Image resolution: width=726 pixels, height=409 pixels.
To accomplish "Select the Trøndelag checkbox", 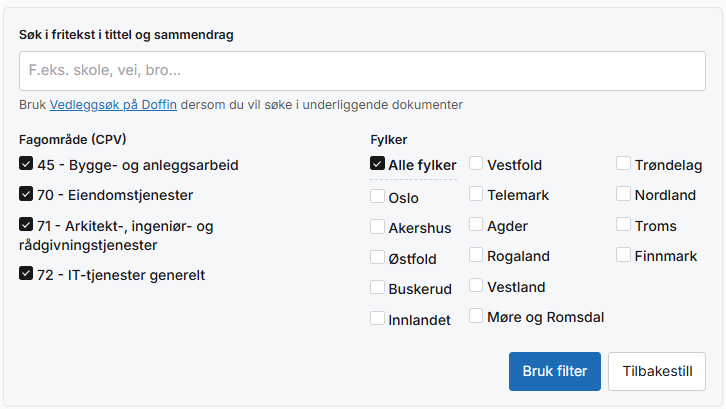I will tap(623, 163).
